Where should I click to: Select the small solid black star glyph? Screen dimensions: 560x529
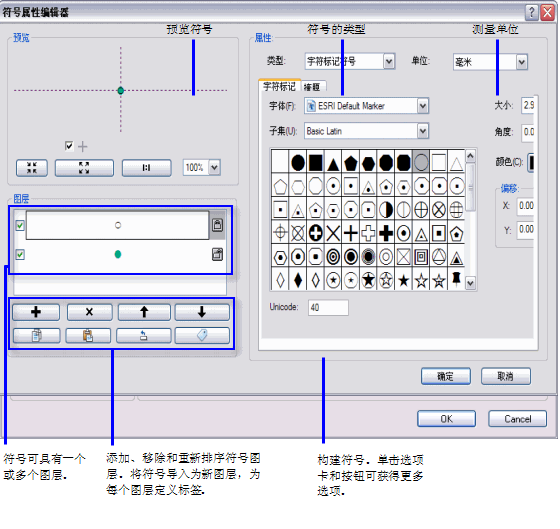[404, 280]
